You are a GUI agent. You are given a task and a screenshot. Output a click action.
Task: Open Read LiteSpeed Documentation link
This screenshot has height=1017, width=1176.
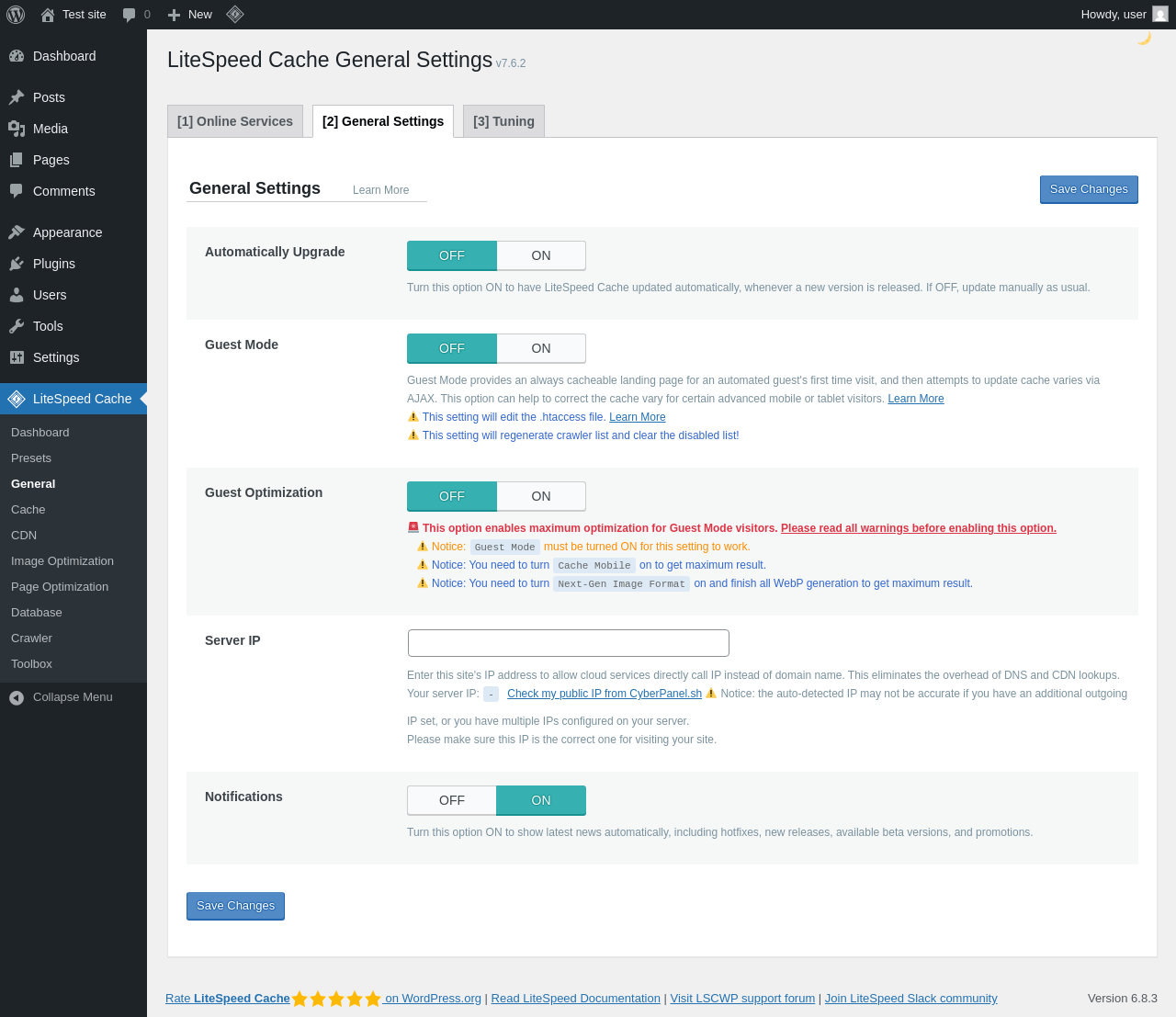pos(576,999)
